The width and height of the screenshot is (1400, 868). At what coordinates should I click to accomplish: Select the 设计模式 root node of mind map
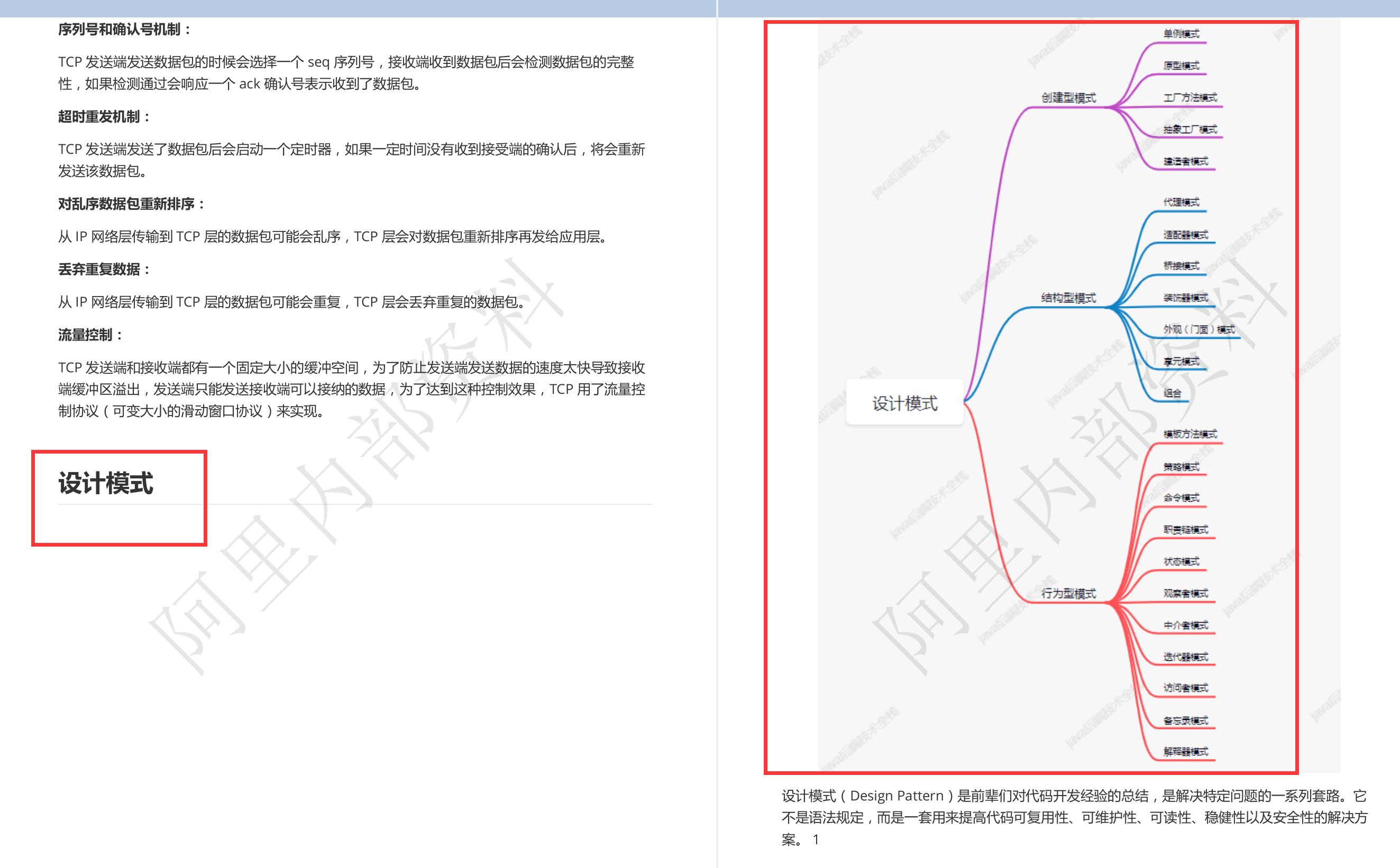(904, 403)
